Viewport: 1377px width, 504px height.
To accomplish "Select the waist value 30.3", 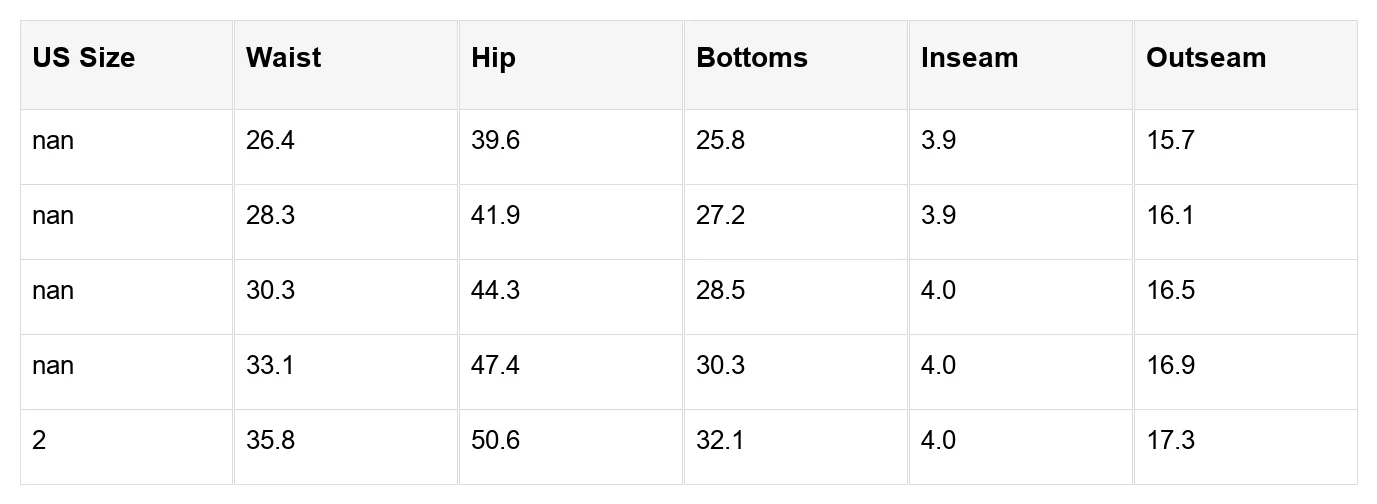I will pos(270,291).
